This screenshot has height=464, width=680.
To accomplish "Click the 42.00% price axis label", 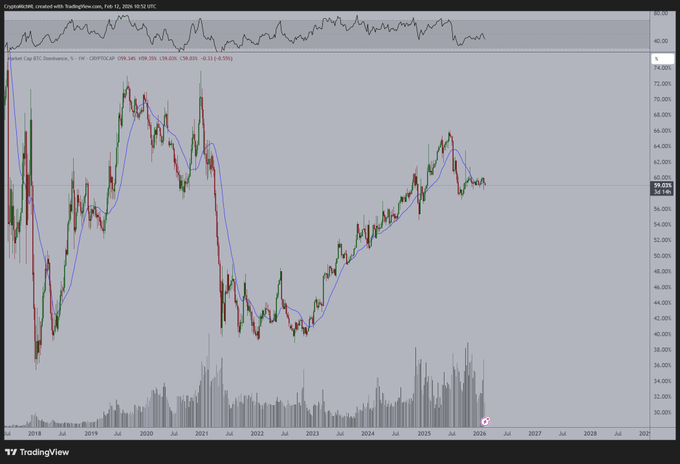I will tap(662, 318).
